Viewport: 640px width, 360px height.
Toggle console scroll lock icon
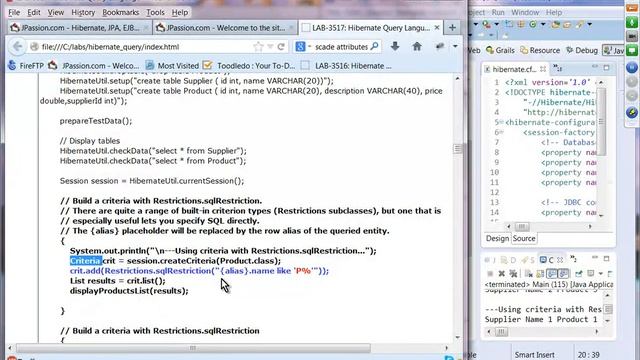[540, 273]
